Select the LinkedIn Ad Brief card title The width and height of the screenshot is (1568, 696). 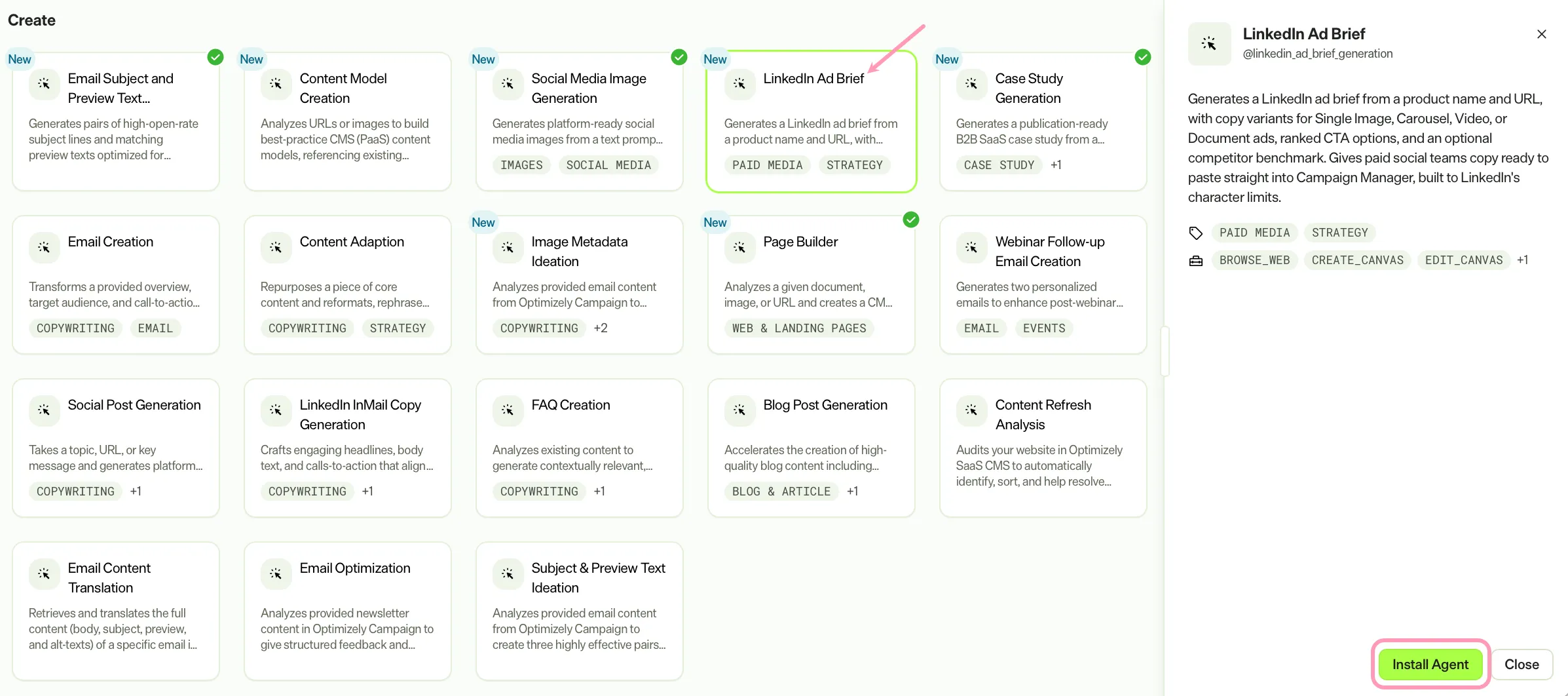point(813,79)
